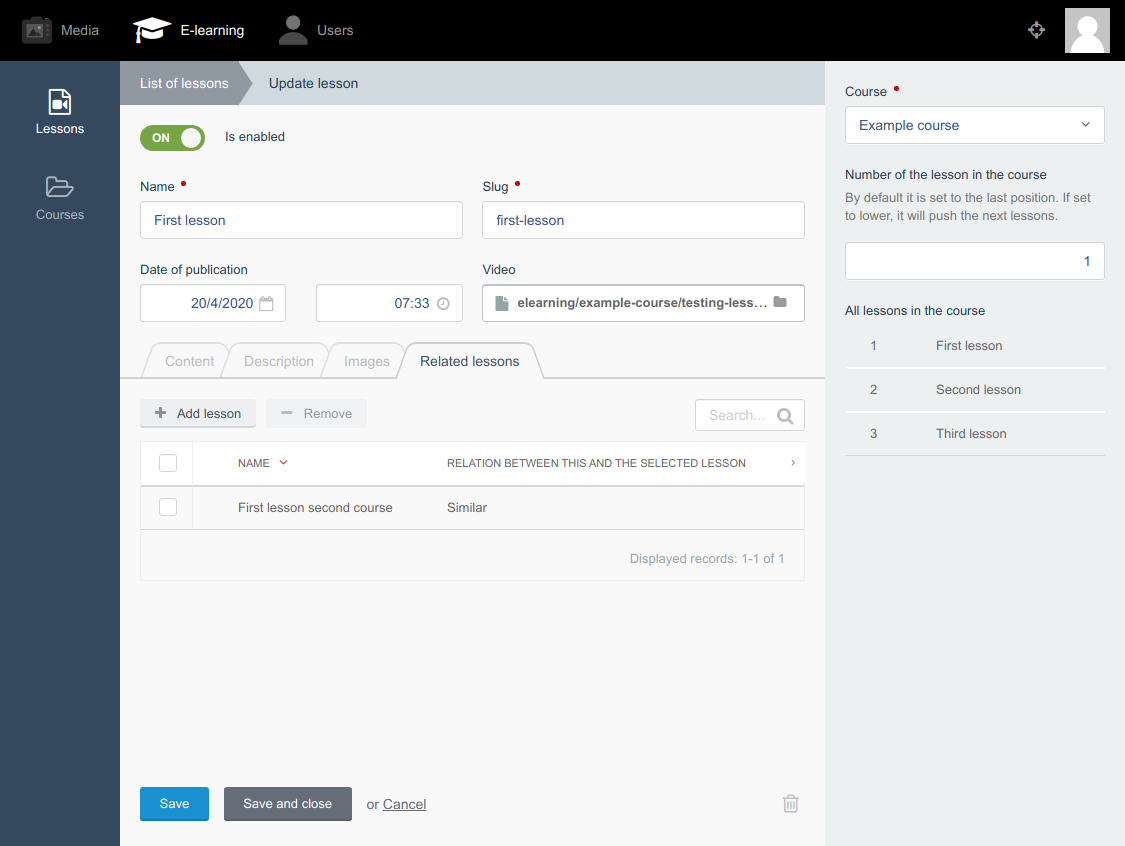This screenshot has width=1125, height=846.
Task: Sort by the NAME column arrow
Action: (x=283, y=463)
